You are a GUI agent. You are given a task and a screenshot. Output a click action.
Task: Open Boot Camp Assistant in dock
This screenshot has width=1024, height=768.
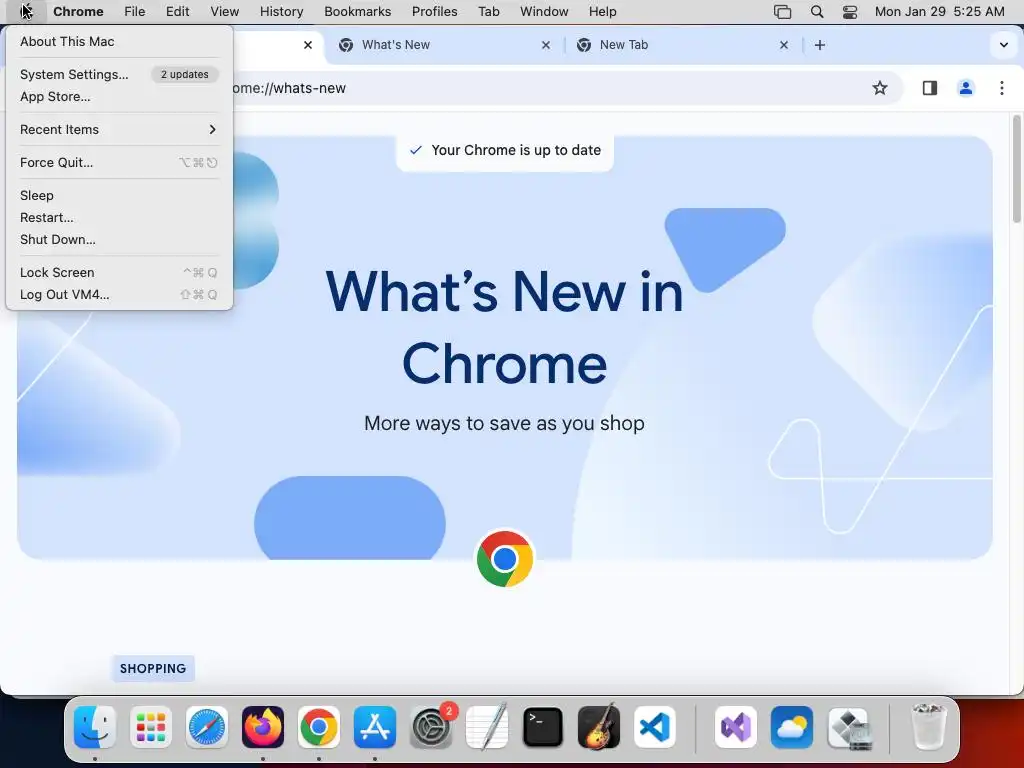[x=848, y=727]
